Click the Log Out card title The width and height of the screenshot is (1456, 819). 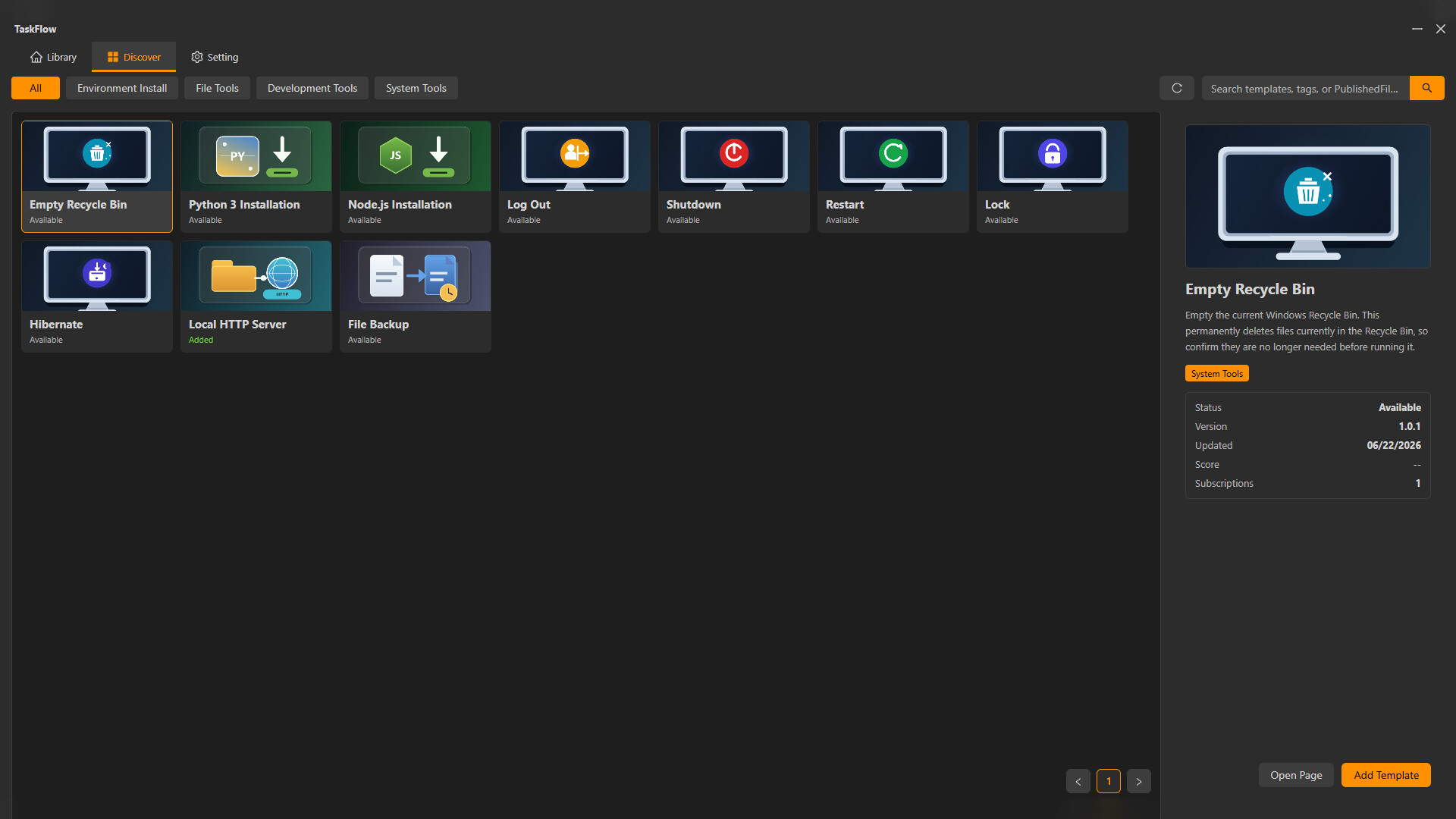[529, 205]
